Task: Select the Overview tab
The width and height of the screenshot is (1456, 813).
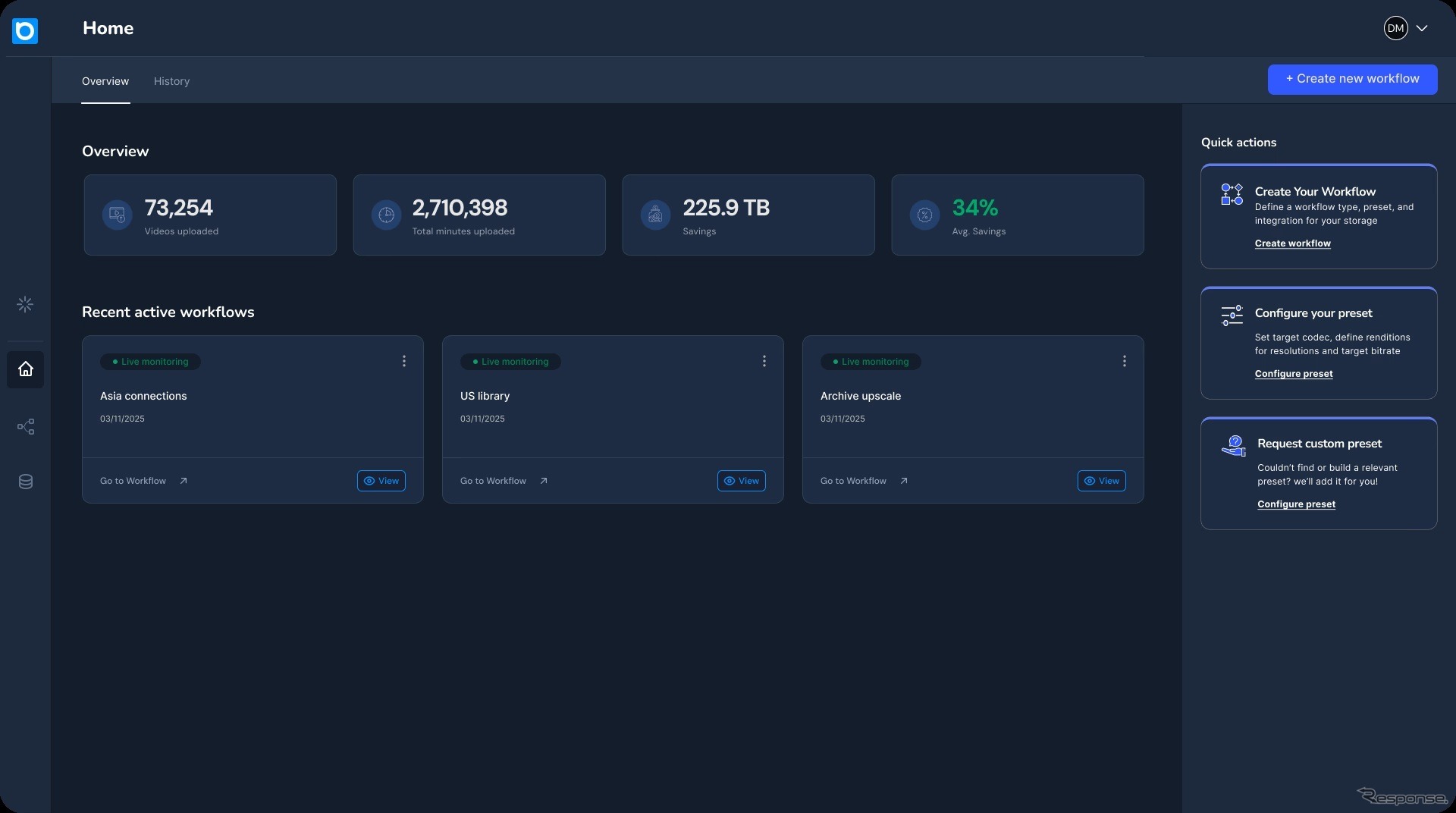Action: click(105, 81)
